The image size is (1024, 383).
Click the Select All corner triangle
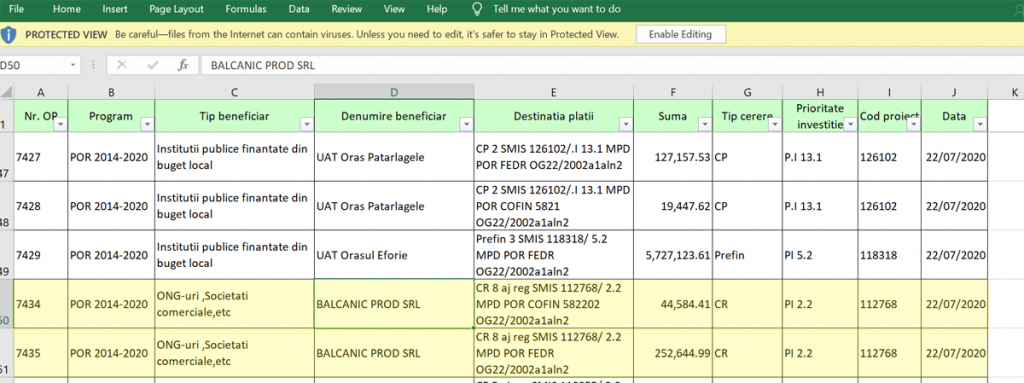click(x=7, y=92)
